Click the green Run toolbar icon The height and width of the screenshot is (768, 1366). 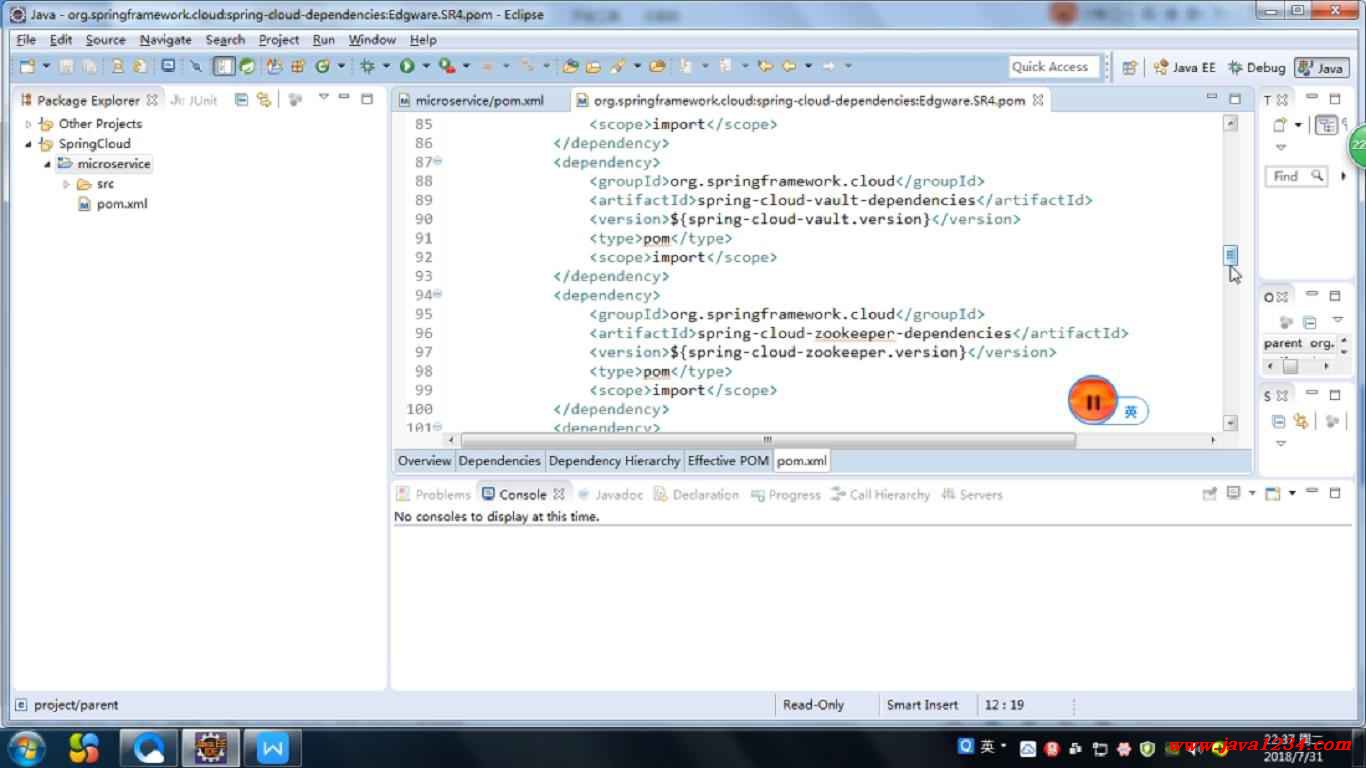[x=407, y=66]
